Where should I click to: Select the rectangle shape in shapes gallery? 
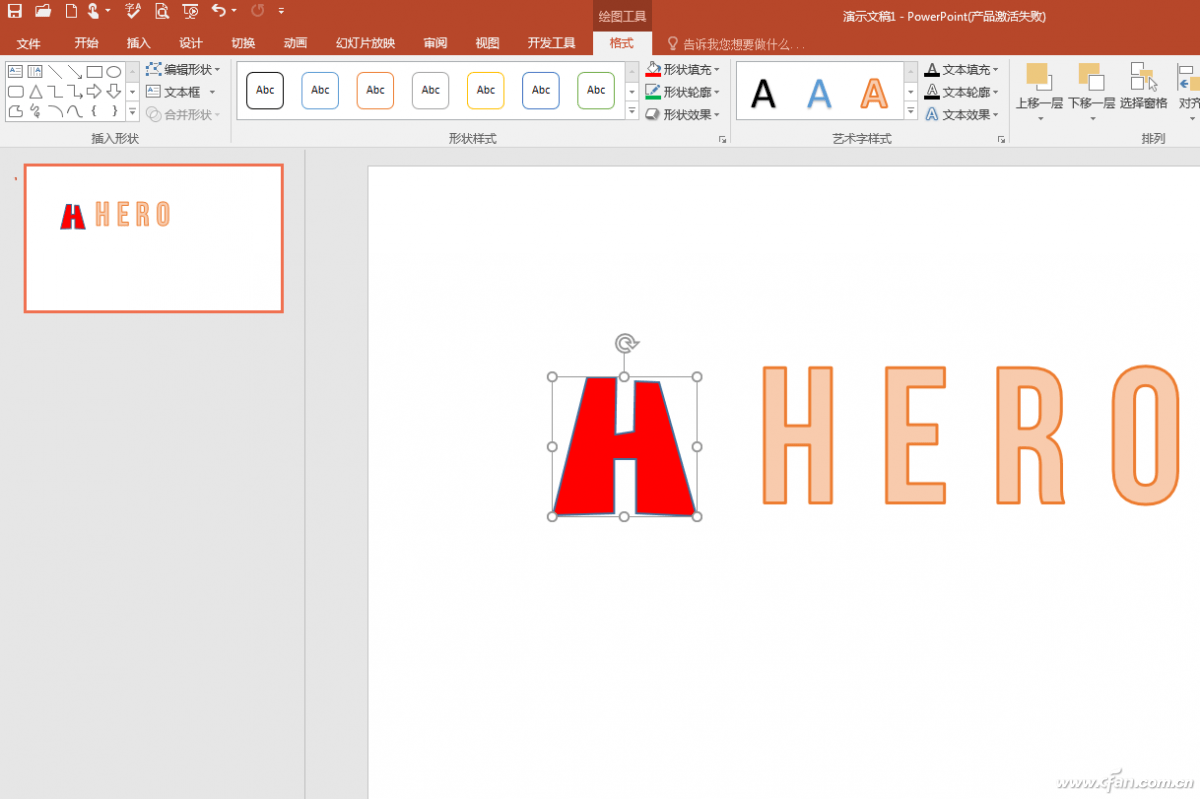pos(94,71)
